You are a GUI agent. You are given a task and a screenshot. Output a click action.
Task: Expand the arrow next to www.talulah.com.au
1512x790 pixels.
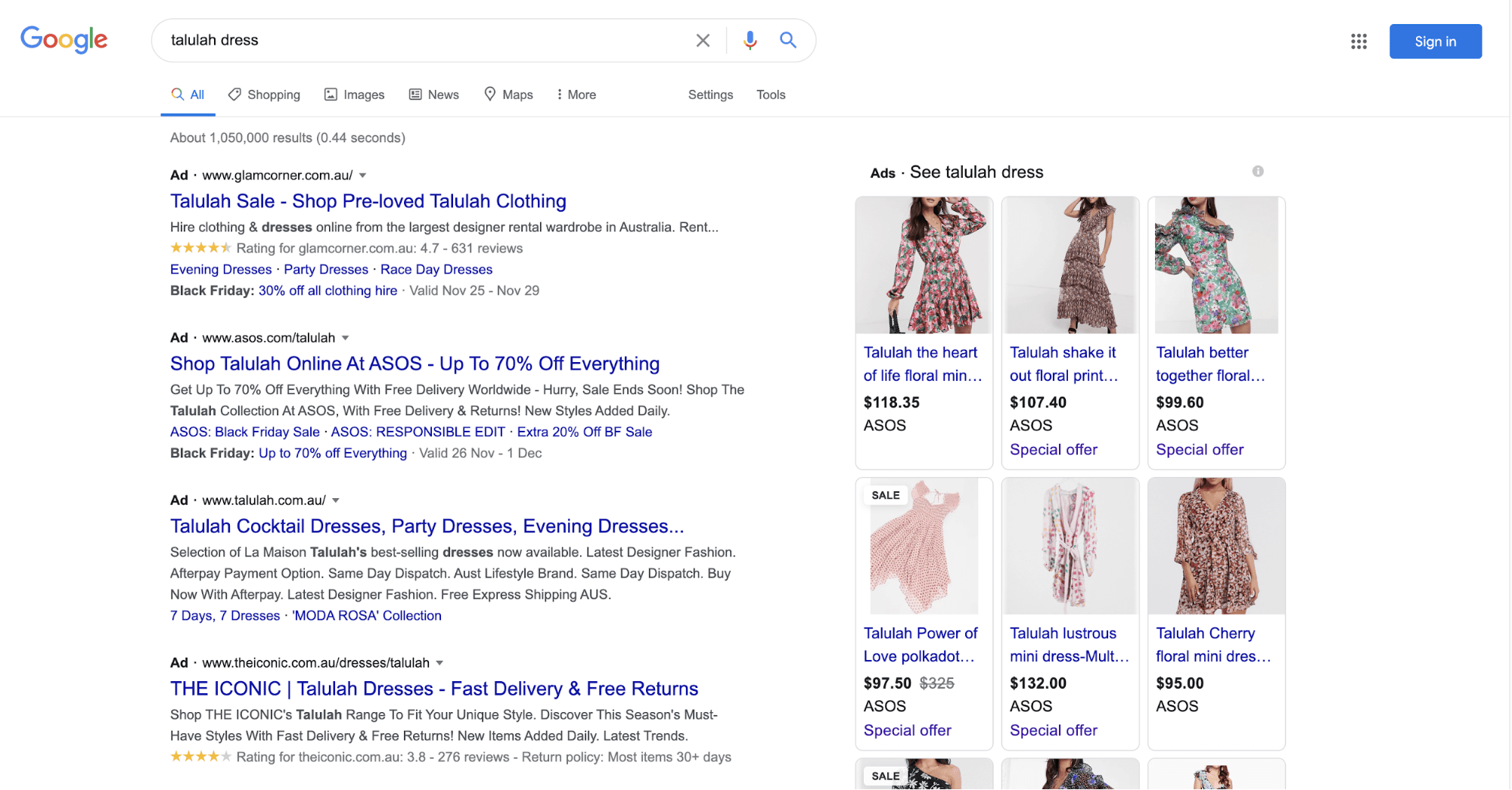click(336, 500)
